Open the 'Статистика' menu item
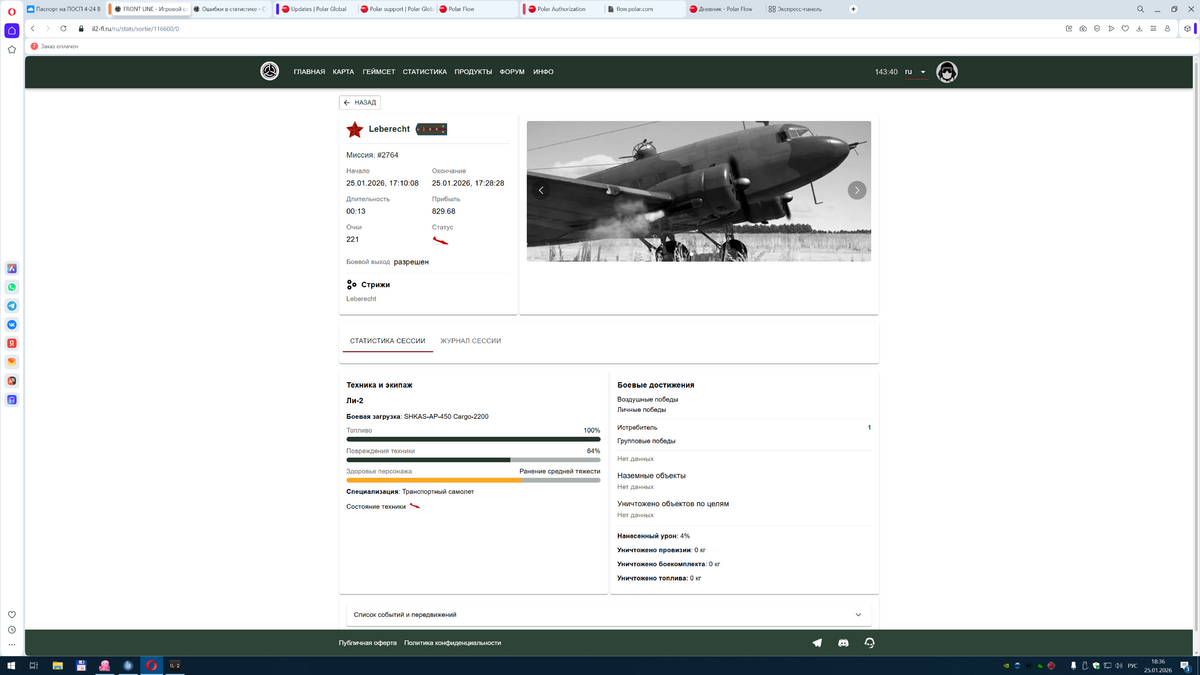Screen dimensions: 1200x675 424,72
